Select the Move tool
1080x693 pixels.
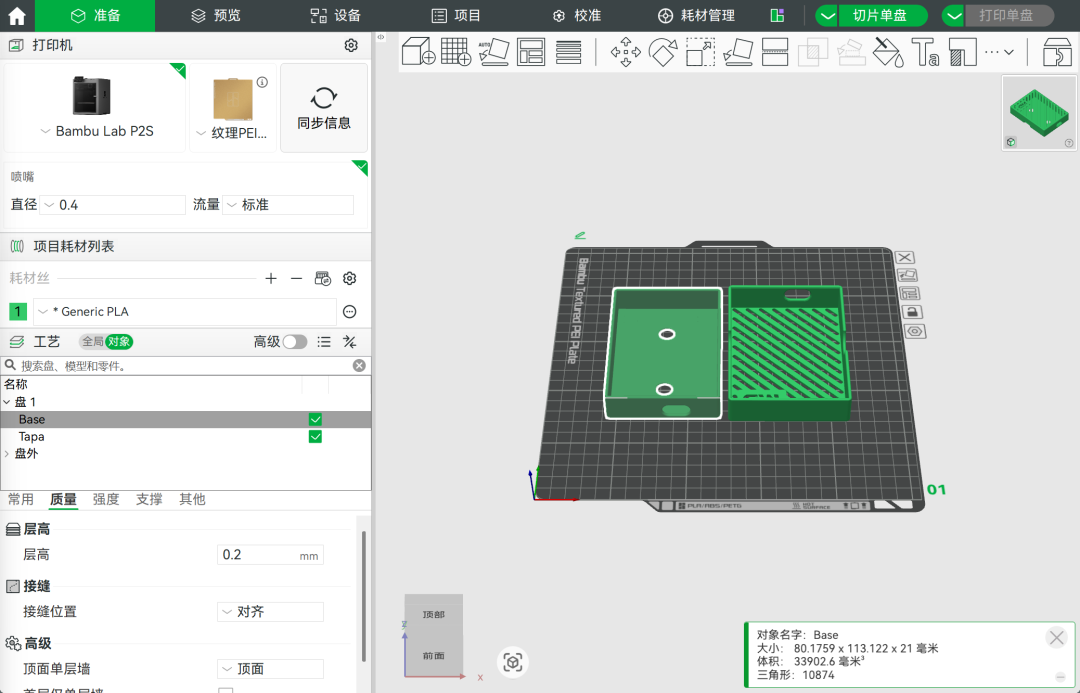[625, 52]
